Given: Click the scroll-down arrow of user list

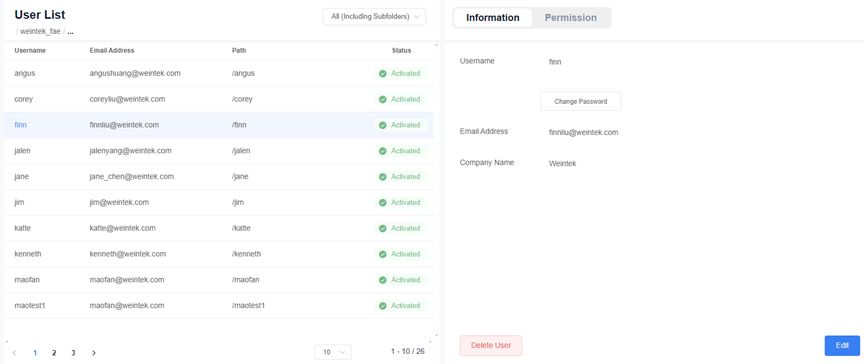Looking at the screenshot, I should [x=437, y=335].
